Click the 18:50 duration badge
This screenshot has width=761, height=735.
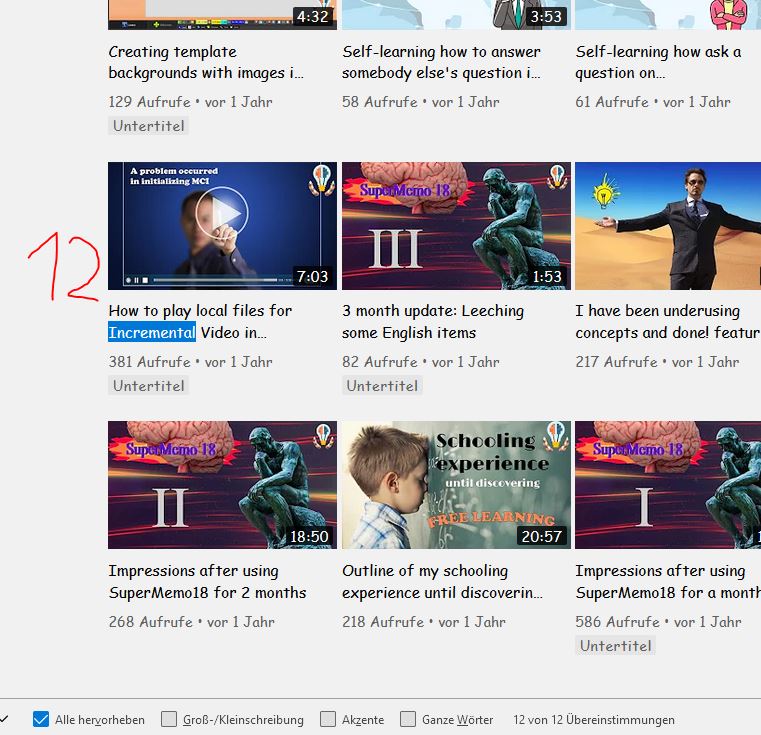[x=309, y=536]
